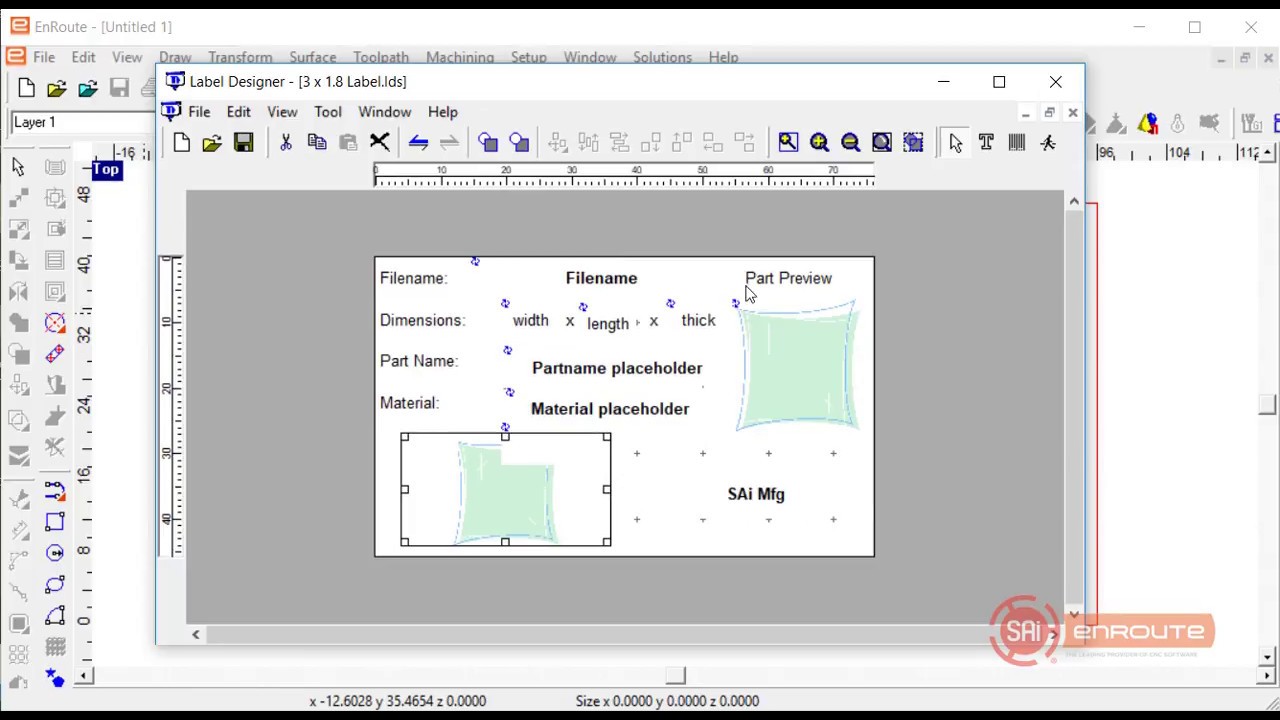Select the Barcode tool icon
Viewport: 1280px width, 720px height.
point(1017,143)
